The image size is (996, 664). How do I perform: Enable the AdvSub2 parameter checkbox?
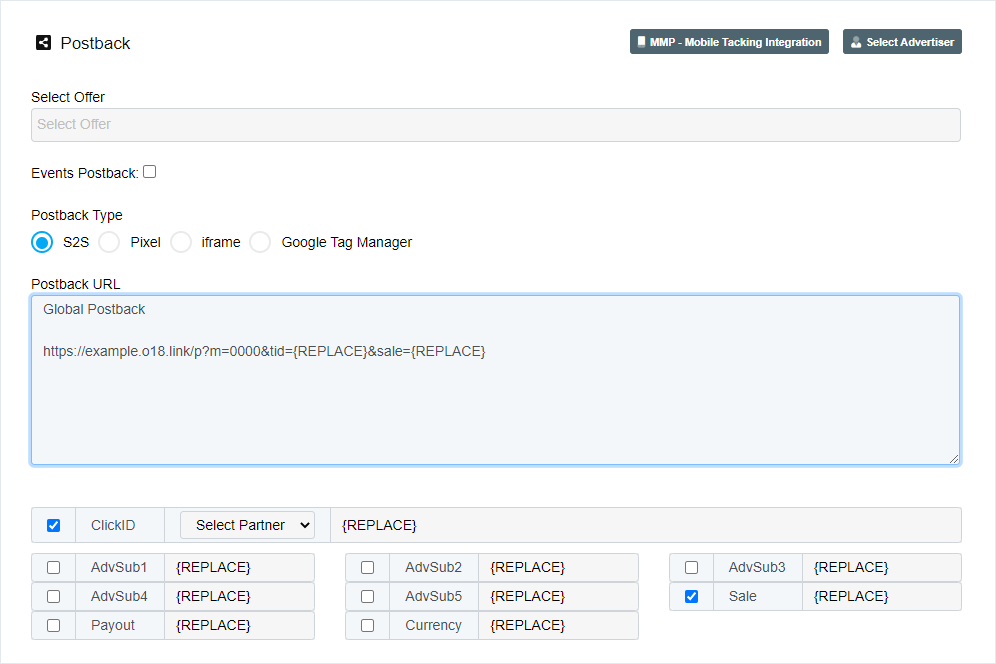pyautogui.click(x=368, y=567)
